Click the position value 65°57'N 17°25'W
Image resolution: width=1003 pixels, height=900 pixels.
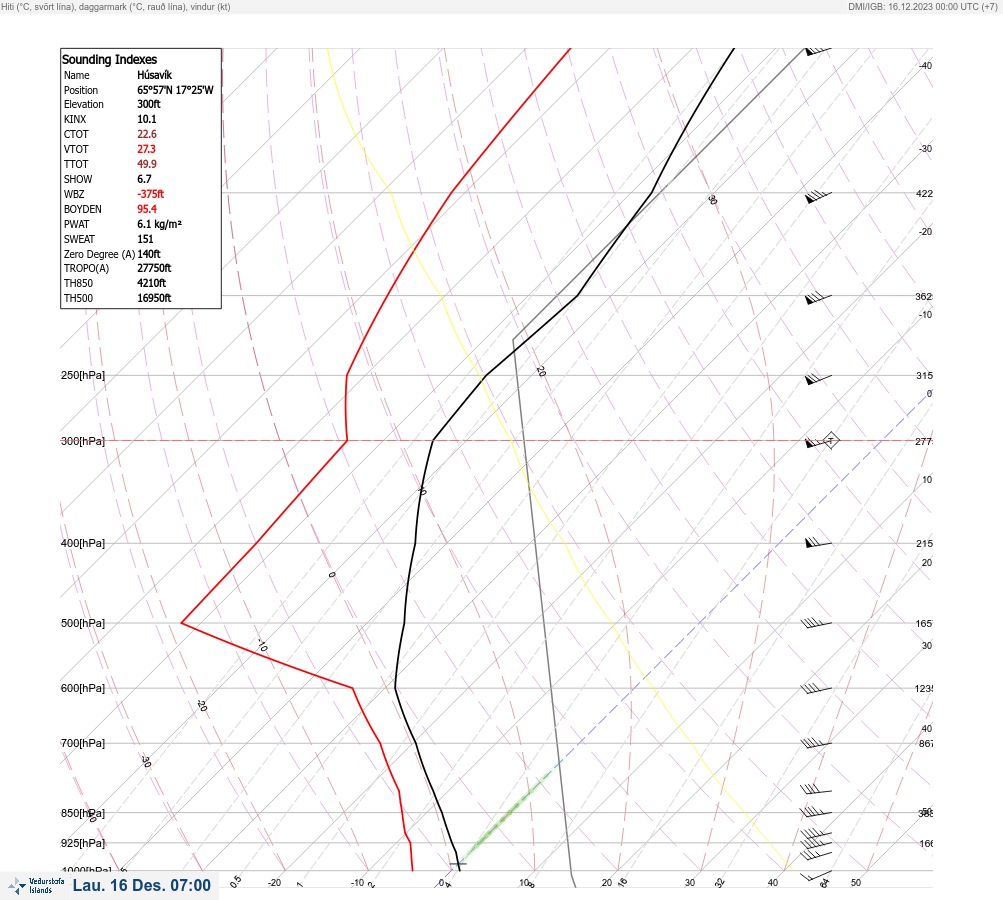click(175, 90)
